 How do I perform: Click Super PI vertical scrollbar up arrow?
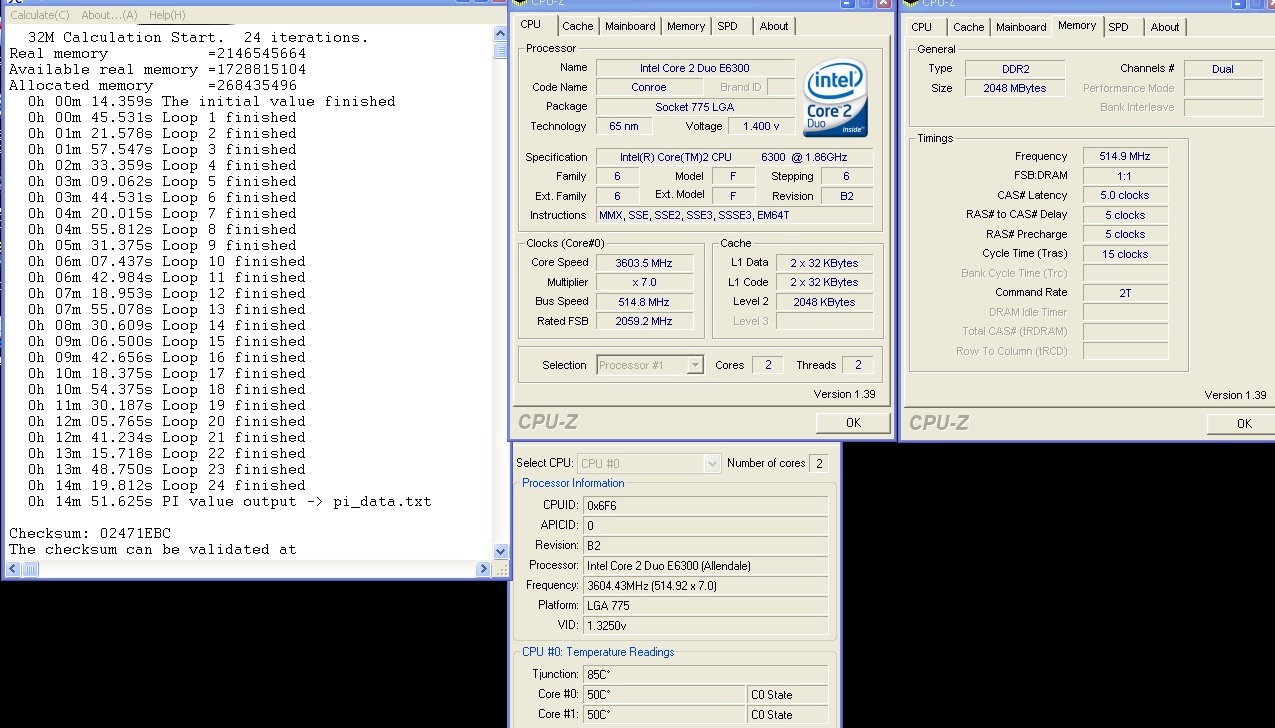click(500, 34)
